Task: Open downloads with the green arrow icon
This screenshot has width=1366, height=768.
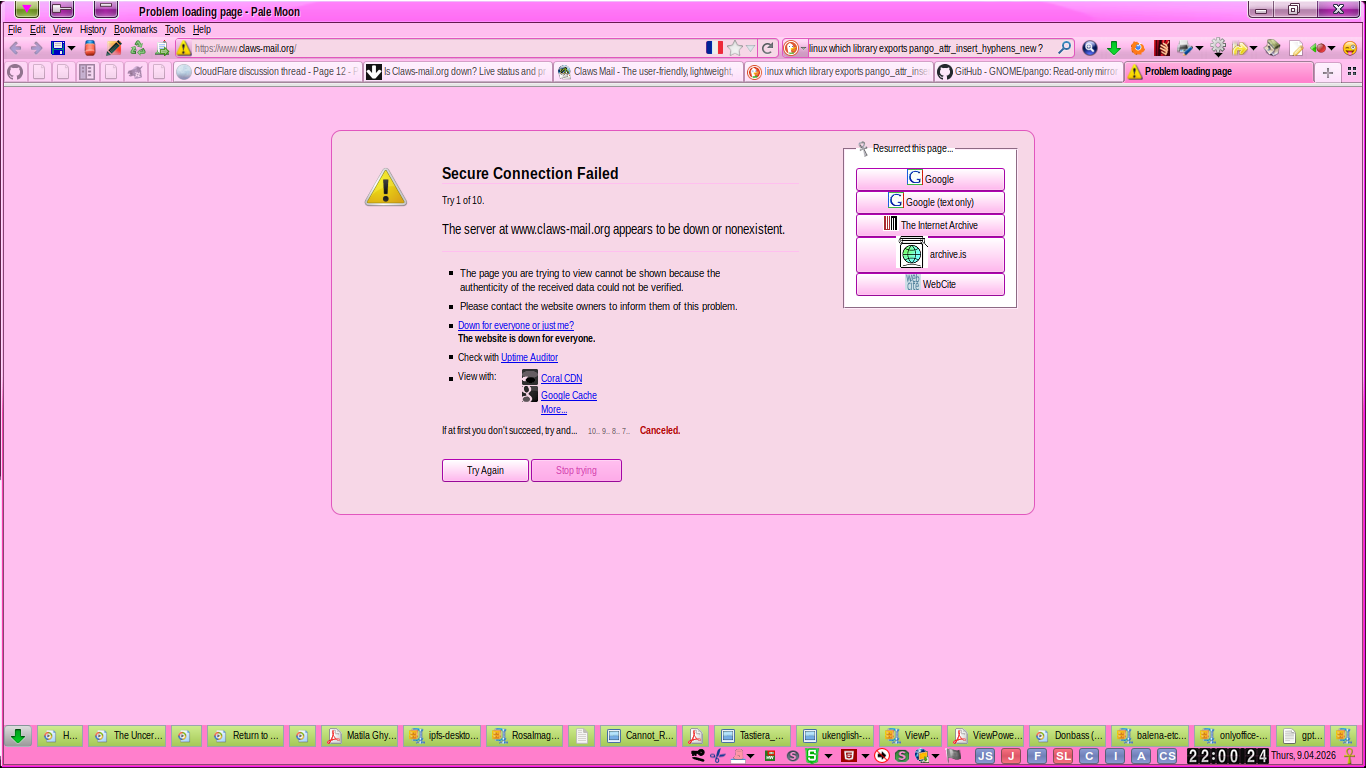Action: (x=1114, y=48)
